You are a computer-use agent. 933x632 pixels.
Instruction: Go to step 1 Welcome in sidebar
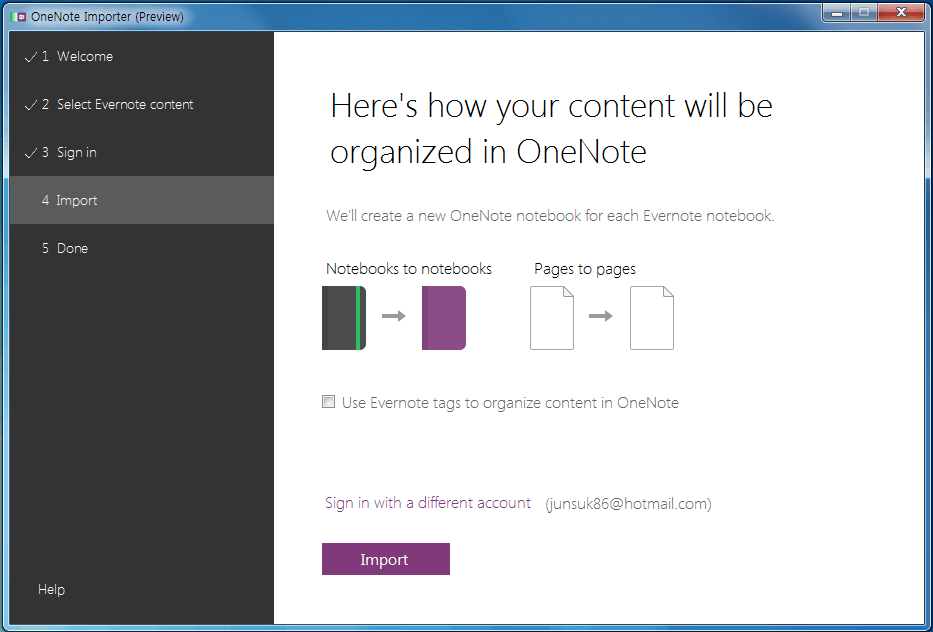point(84,57)
